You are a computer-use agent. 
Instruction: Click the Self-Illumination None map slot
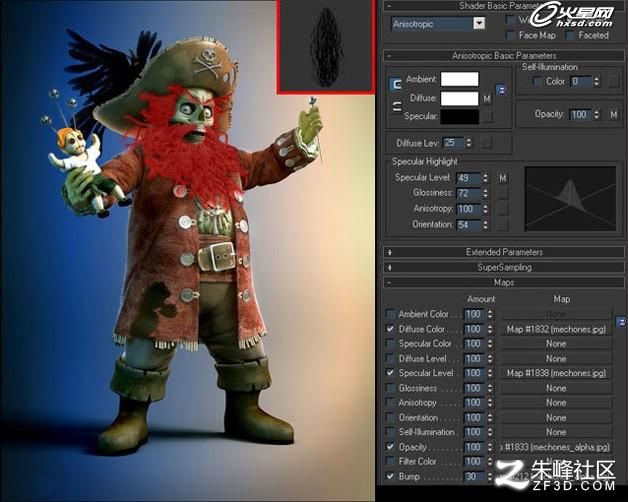tap(556, 432)
